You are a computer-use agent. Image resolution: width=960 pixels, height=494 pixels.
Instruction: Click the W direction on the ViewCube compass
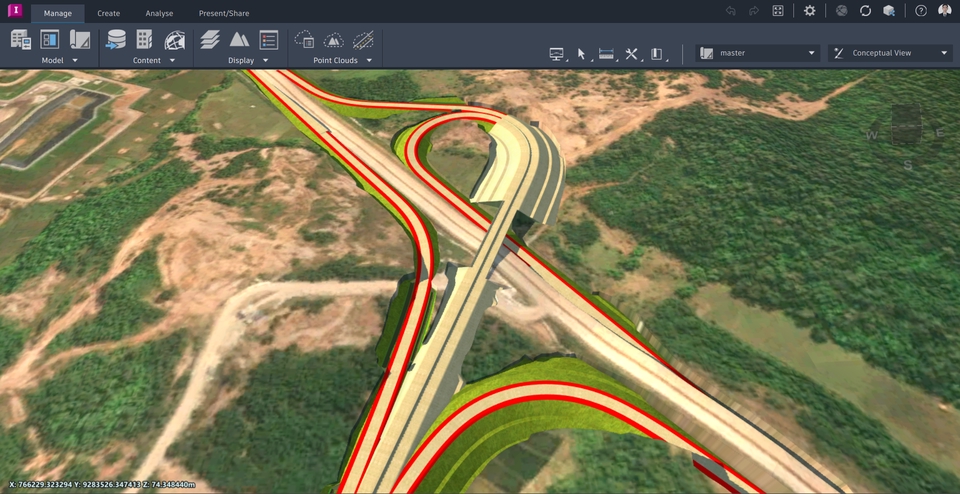click(x=872, y=135)
